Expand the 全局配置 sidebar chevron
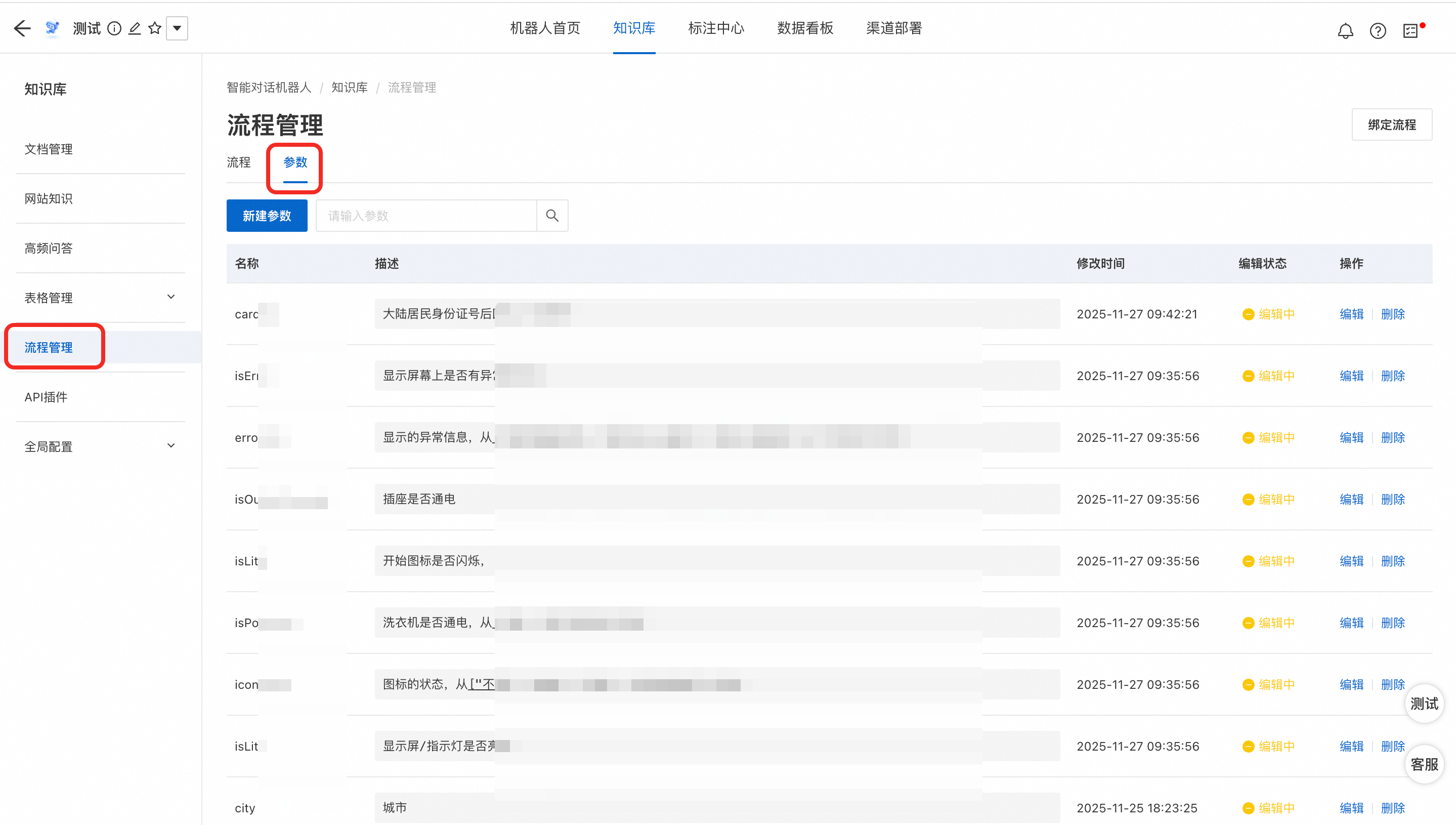This screenshot has width=1456, height=825. click(x=171, y=446)
